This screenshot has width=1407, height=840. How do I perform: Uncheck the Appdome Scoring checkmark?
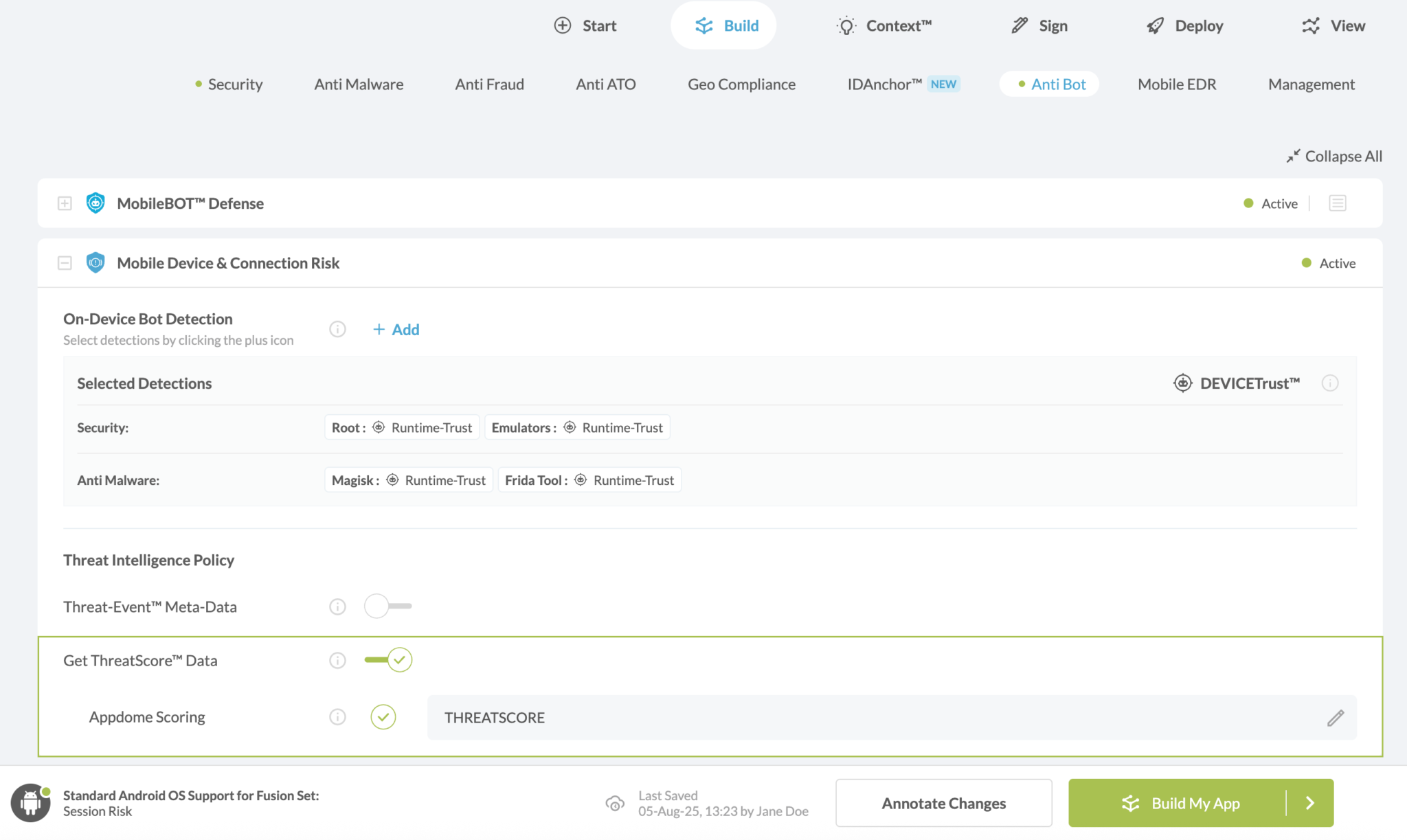383,716
